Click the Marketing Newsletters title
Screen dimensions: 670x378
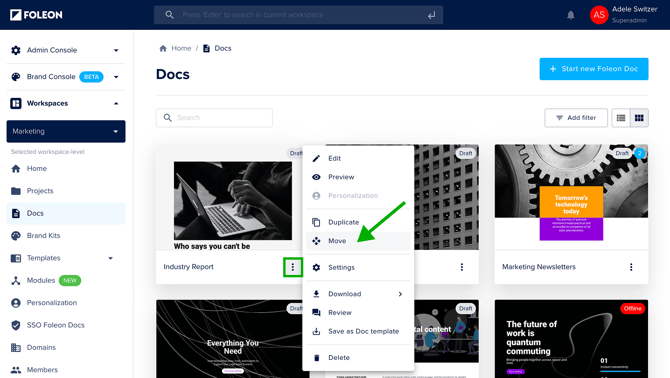[x=539, y=267]
